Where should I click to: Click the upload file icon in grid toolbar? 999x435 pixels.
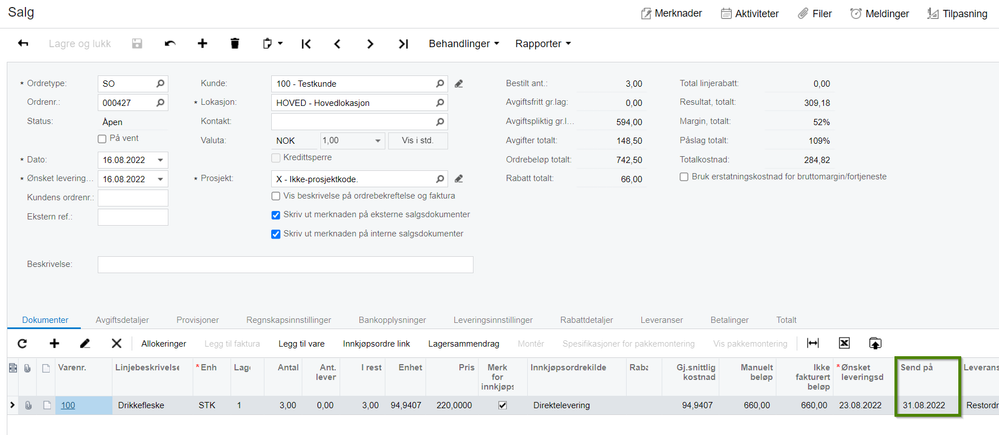click(875, 343)
